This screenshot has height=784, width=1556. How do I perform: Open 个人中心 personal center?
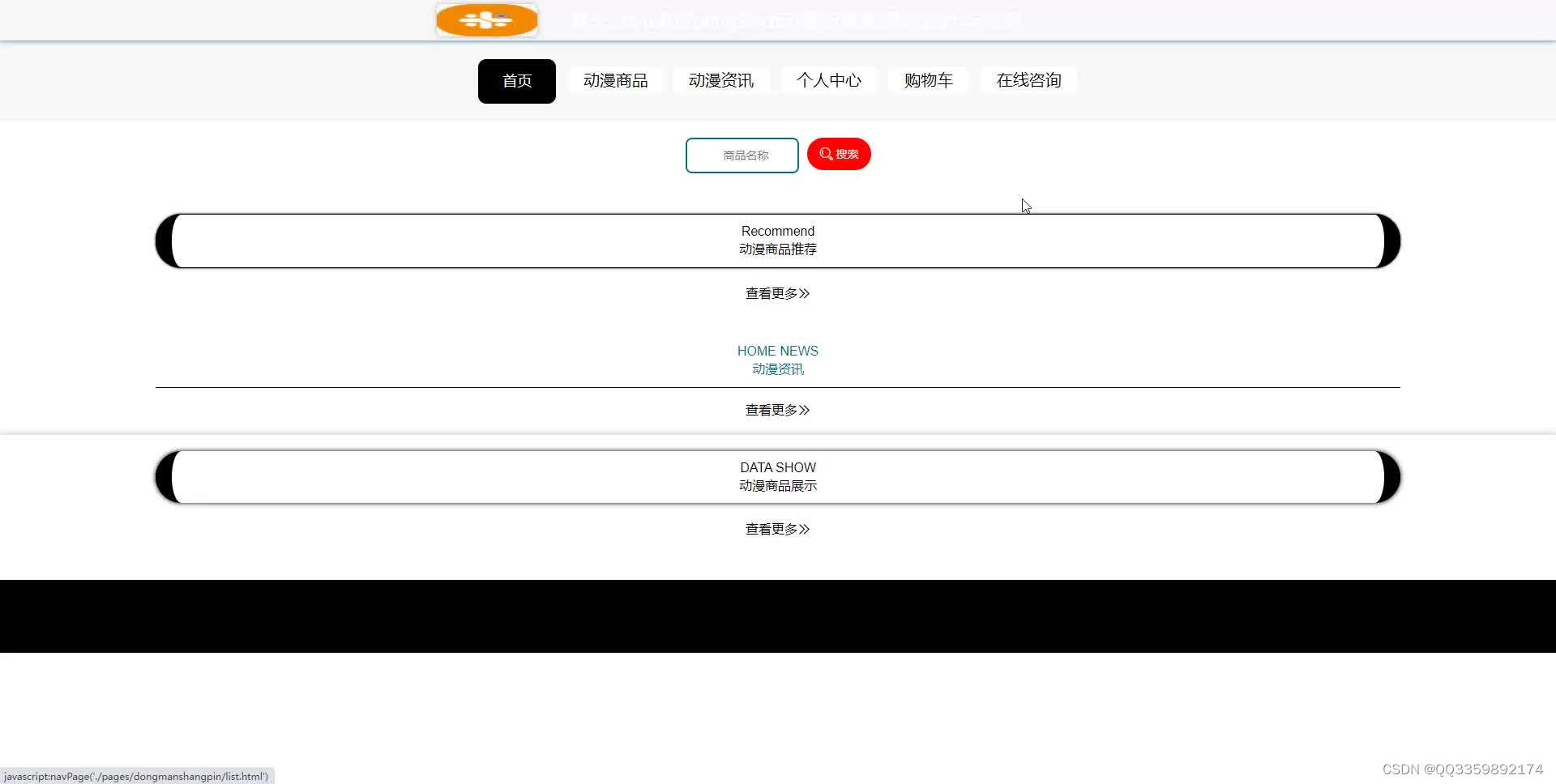click(829, 80)
